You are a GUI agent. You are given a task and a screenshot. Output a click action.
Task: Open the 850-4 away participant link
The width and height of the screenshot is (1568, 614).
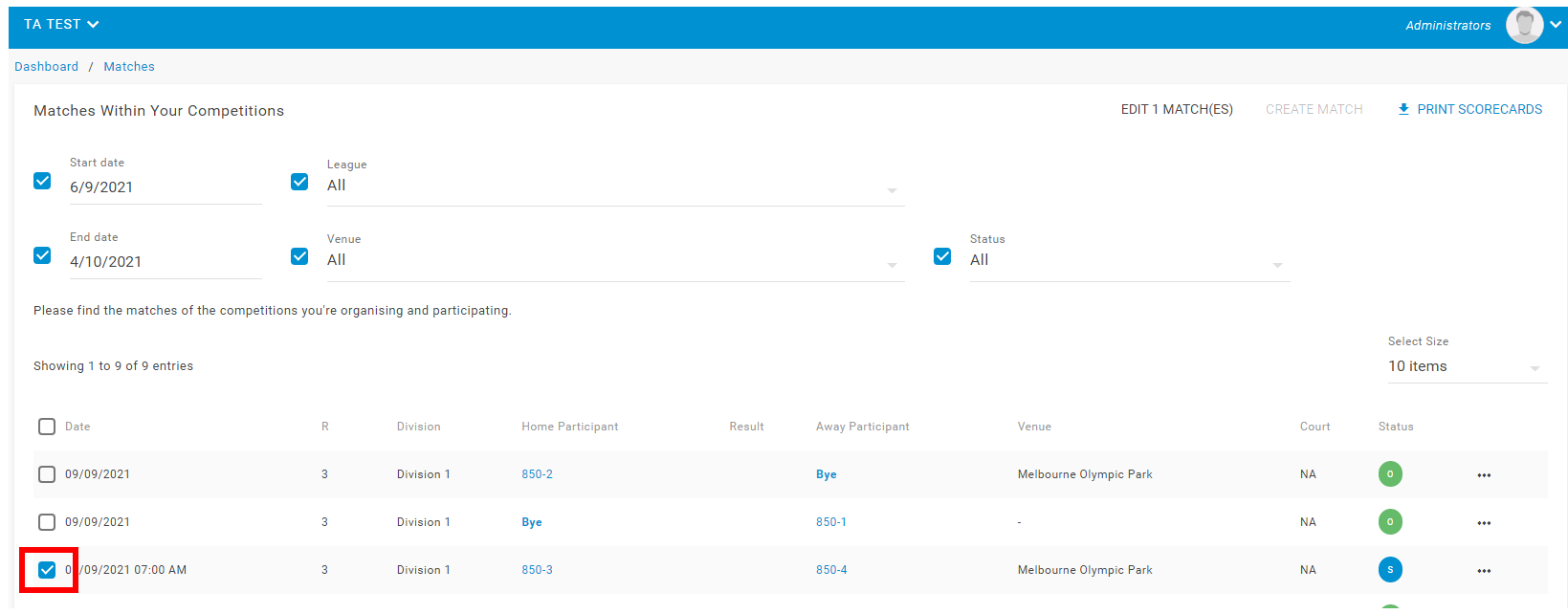[x=831, y=570]
